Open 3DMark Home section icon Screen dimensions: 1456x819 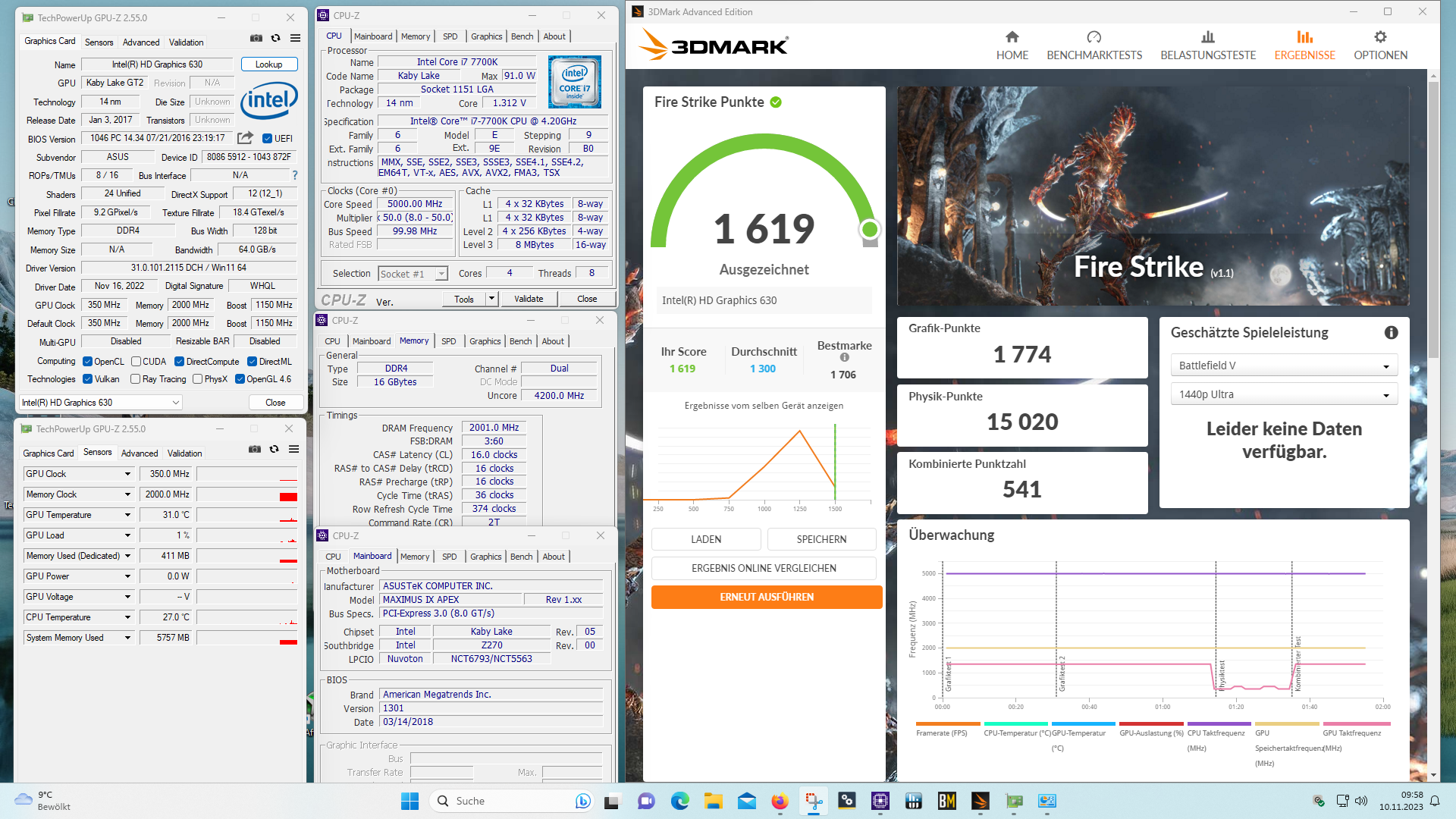pyautogui.click(x=1012, y=36)
